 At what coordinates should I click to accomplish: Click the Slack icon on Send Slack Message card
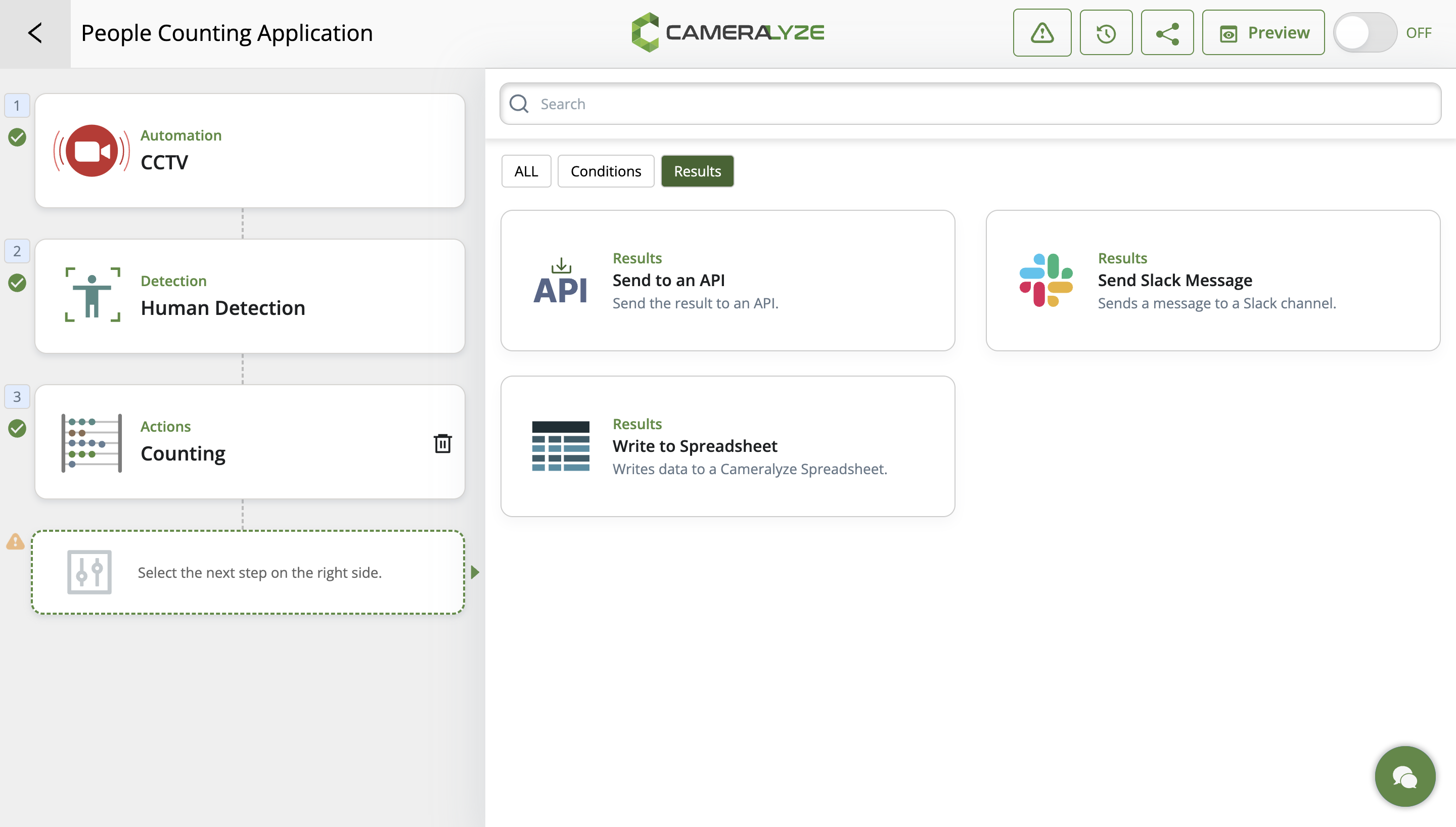pos(1046,280)
